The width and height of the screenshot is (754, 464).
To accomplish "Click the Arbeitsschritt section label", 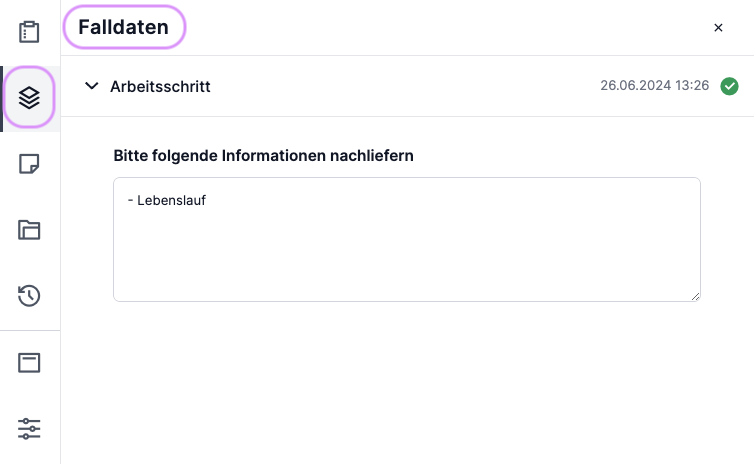I will 160,87.
